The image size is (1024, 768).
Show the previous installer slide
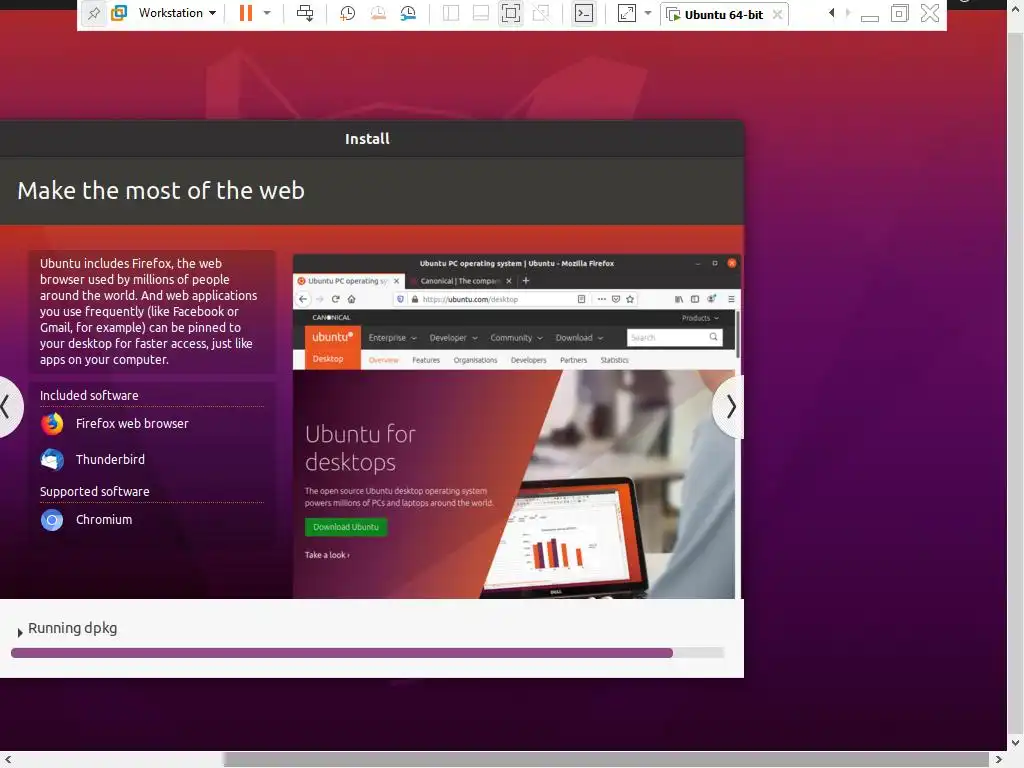click(9, 407)
